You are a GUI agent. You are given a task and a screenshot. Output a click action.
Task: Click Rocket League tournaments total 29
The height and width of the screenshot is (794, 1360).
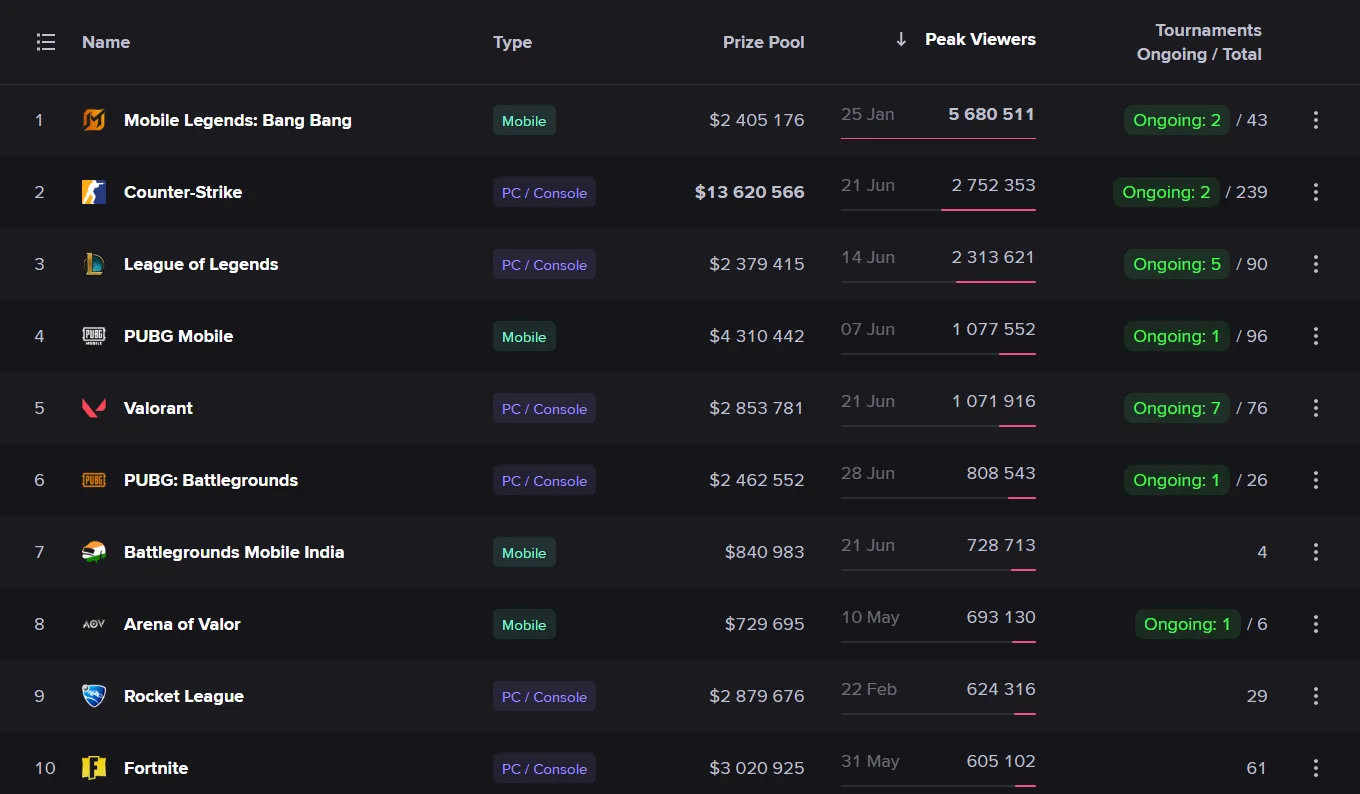[1257, 696]
